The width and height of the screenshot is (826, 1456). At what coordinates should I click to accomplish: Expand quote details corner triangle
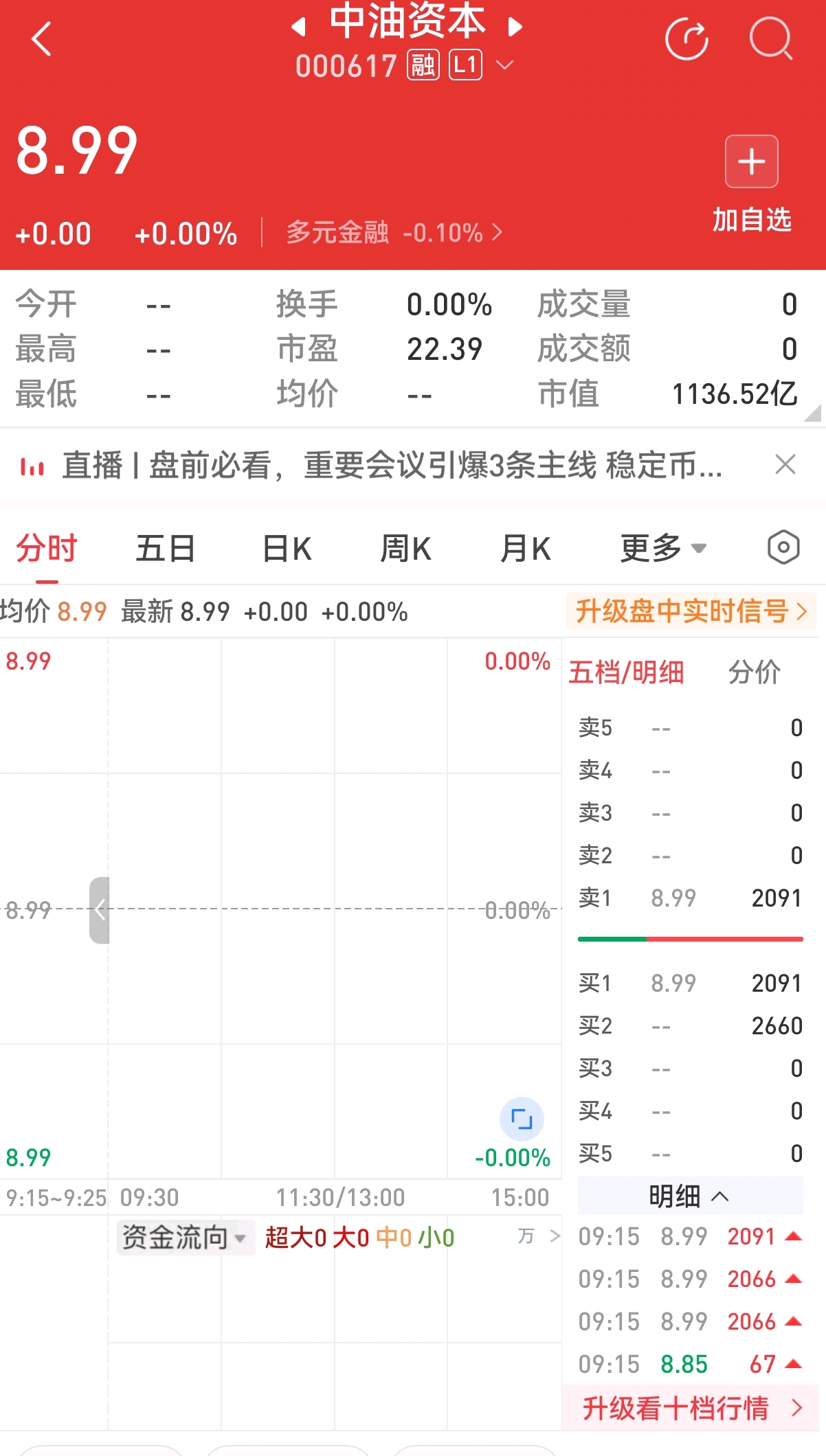(813, 412)
